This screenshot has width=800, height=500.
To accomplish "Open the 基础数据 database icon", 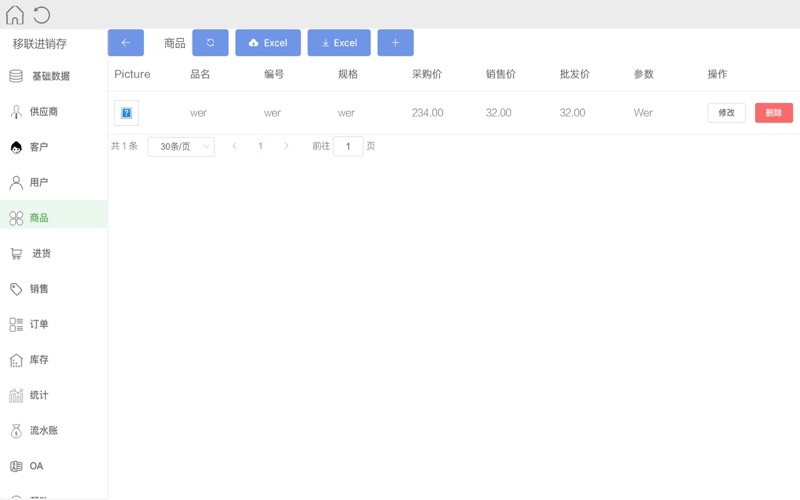I will point(16,76).
